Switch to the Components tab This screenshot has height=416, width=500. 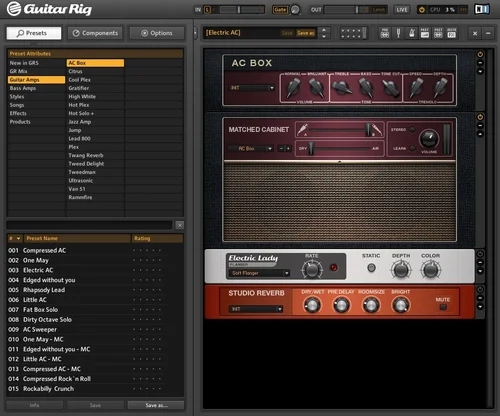(x=95, y=33)
